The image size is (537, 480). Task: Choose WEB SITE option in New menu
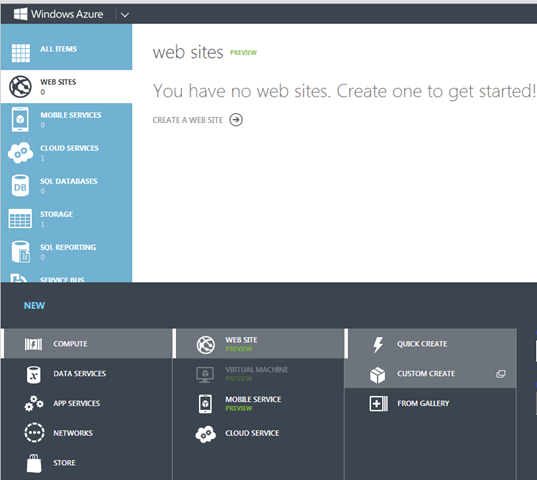(241, 340)
